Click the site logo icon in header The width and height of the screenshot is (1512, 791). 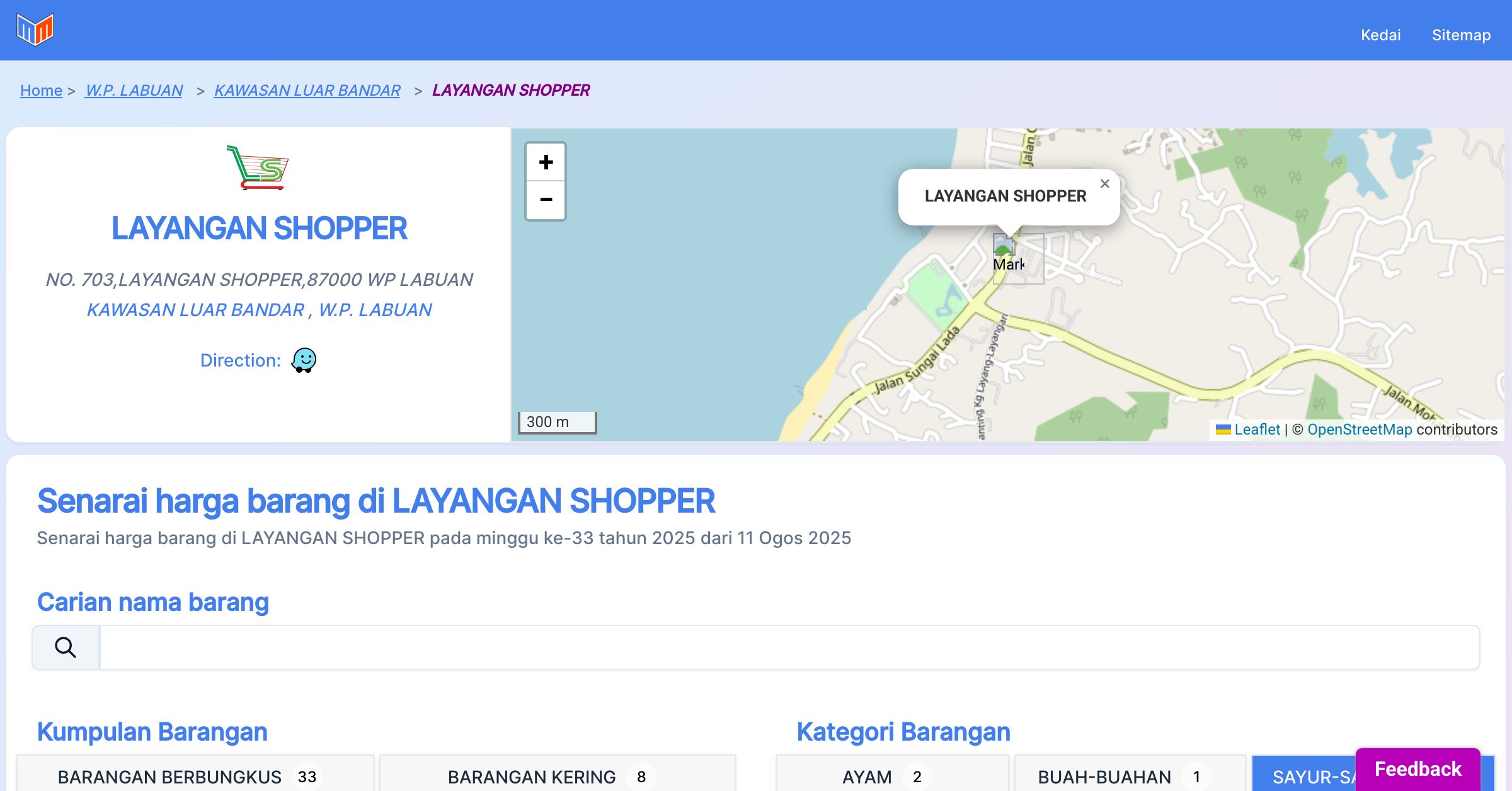click(35, 30)
